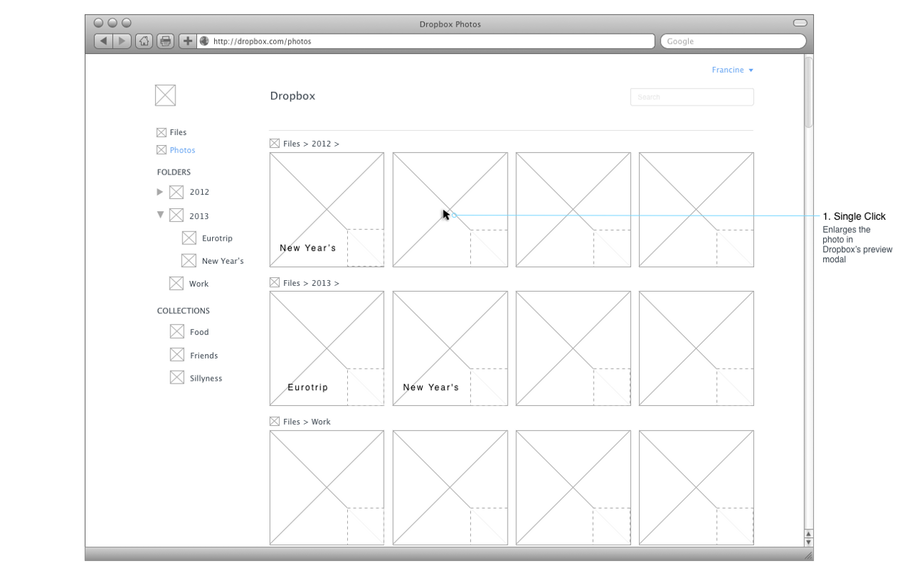
Task: Click the 2013 folder icon
Action: tap(176, 215)
